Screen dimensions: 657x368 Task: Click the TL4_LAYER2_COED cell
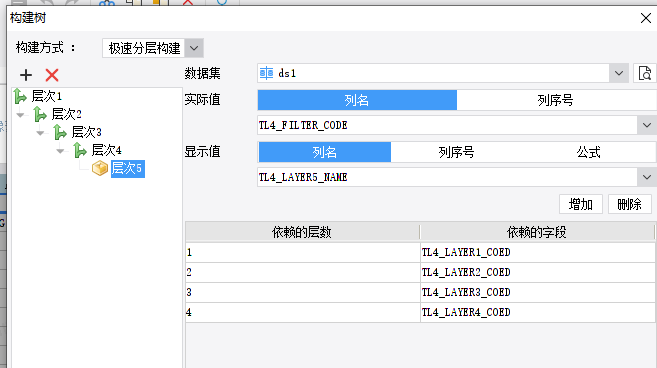pos(538,272)
